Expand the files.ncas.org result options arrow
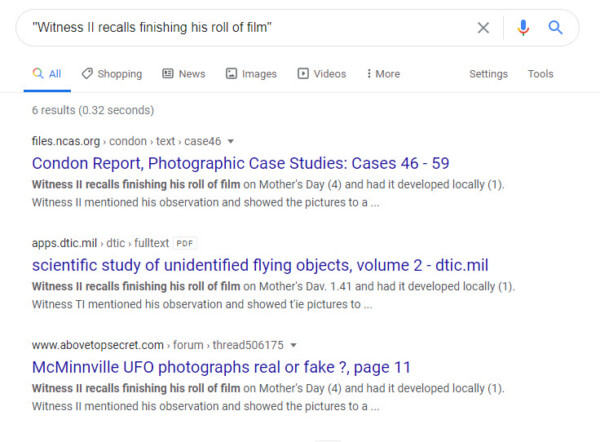 (231, 141)
